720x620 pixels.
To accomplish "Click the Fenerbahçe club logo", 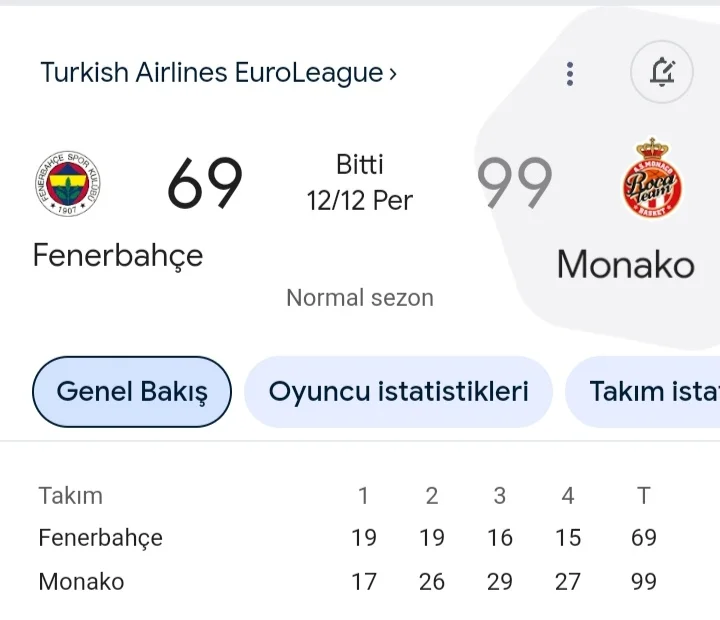I will [68, 184].
